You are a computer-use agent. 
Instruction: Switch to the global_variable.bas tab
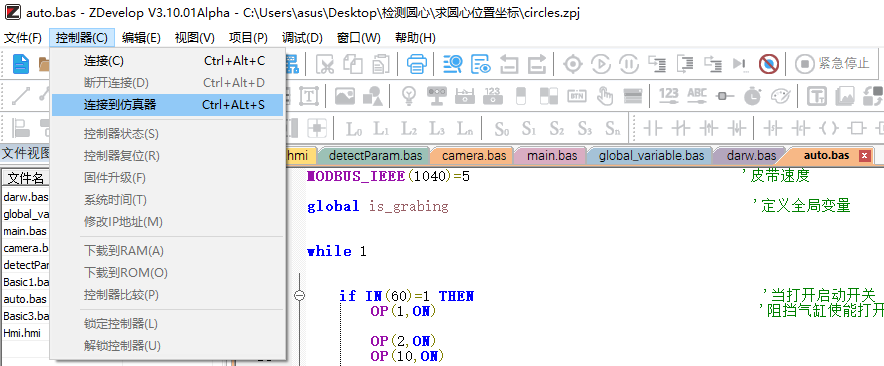[651, 155]
